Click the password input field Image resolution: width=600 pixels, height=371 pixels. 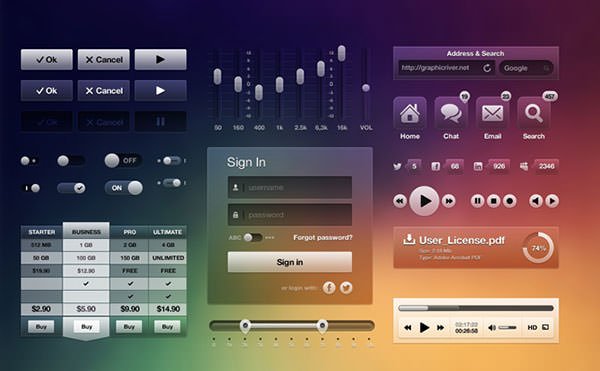tap(290, 215)
